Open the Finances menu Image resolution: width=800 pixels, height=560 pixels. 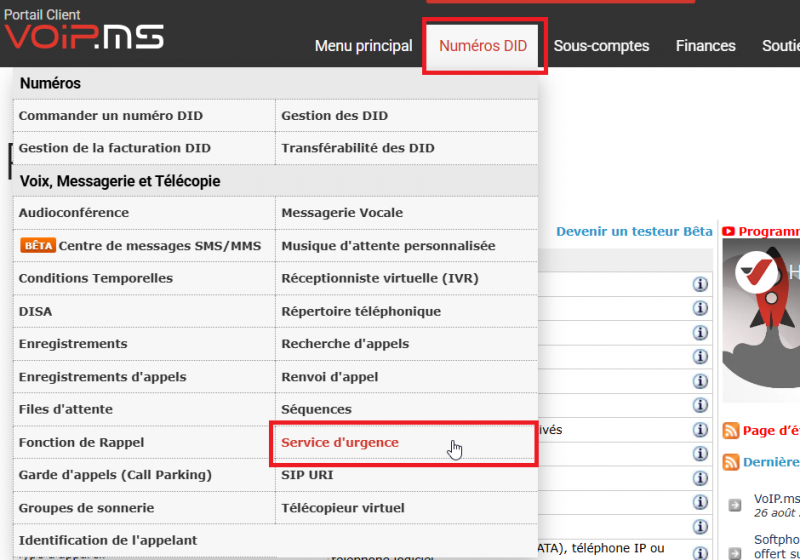click(706, 46)
